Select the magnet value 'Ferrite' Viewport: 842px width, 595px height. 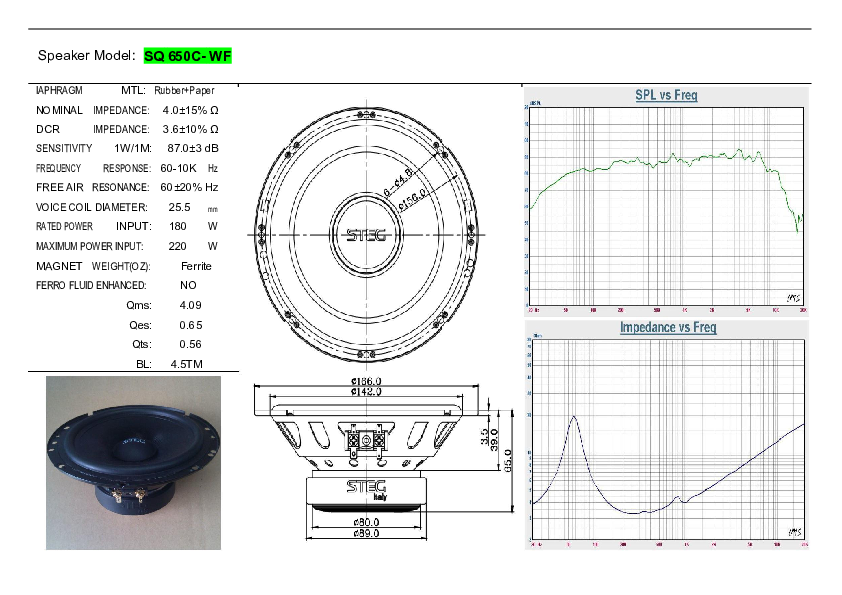(196, 266)
